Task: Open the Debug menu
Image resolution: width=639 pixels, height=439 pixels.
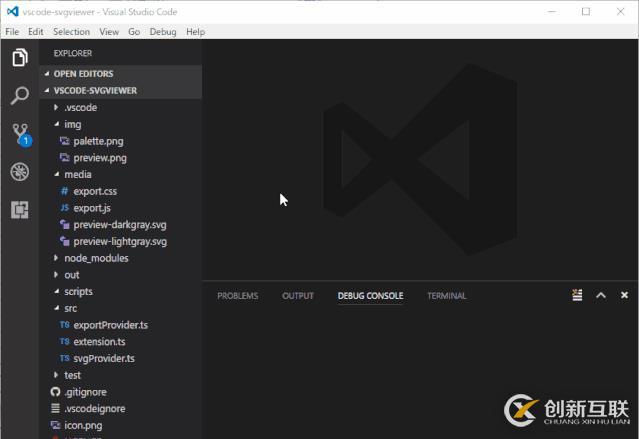Action: click(163, 31)
